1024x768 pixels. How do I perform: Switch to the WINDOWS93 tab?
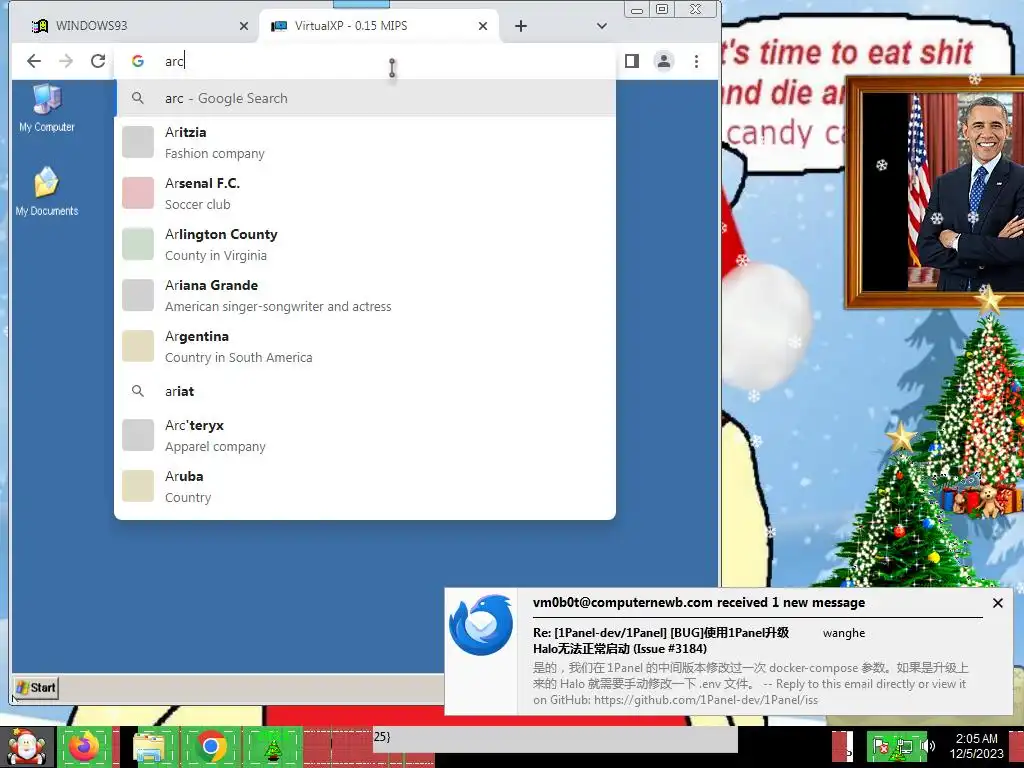pyautogui.click(x=134, y=26)
